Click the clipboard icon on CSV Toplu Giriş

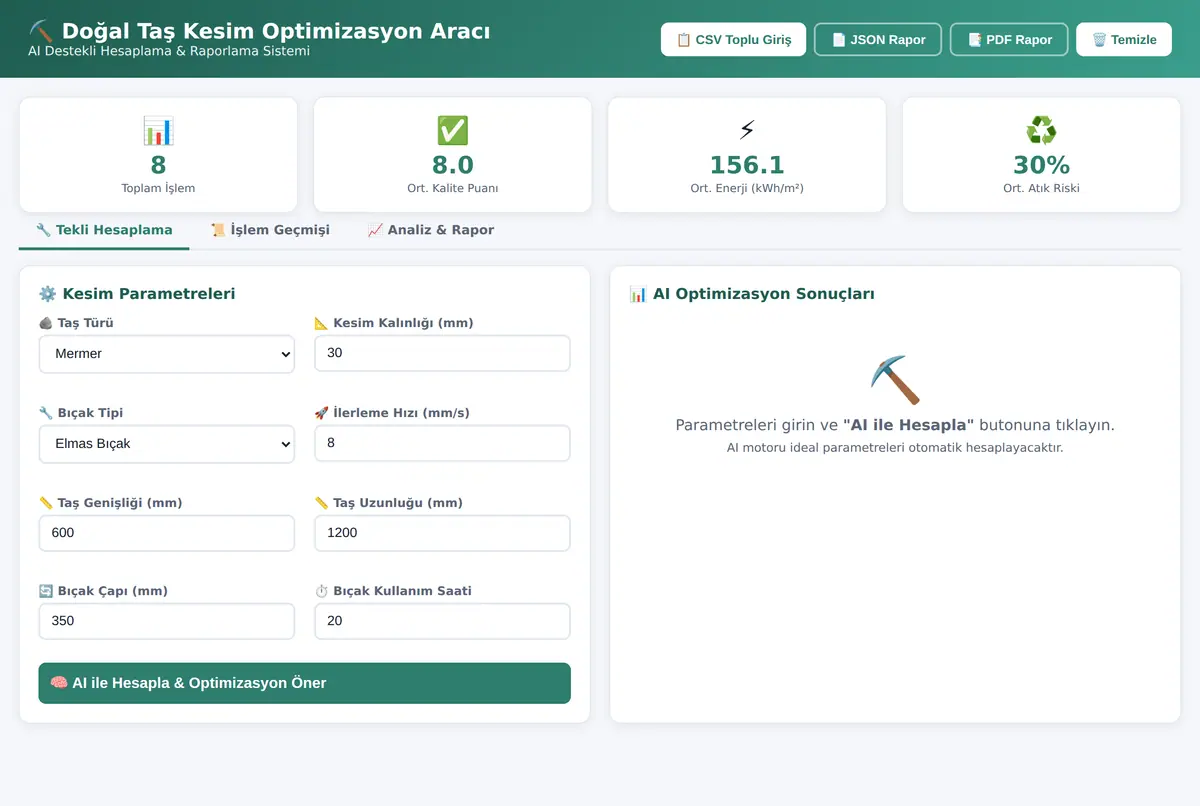coord(684,40)
